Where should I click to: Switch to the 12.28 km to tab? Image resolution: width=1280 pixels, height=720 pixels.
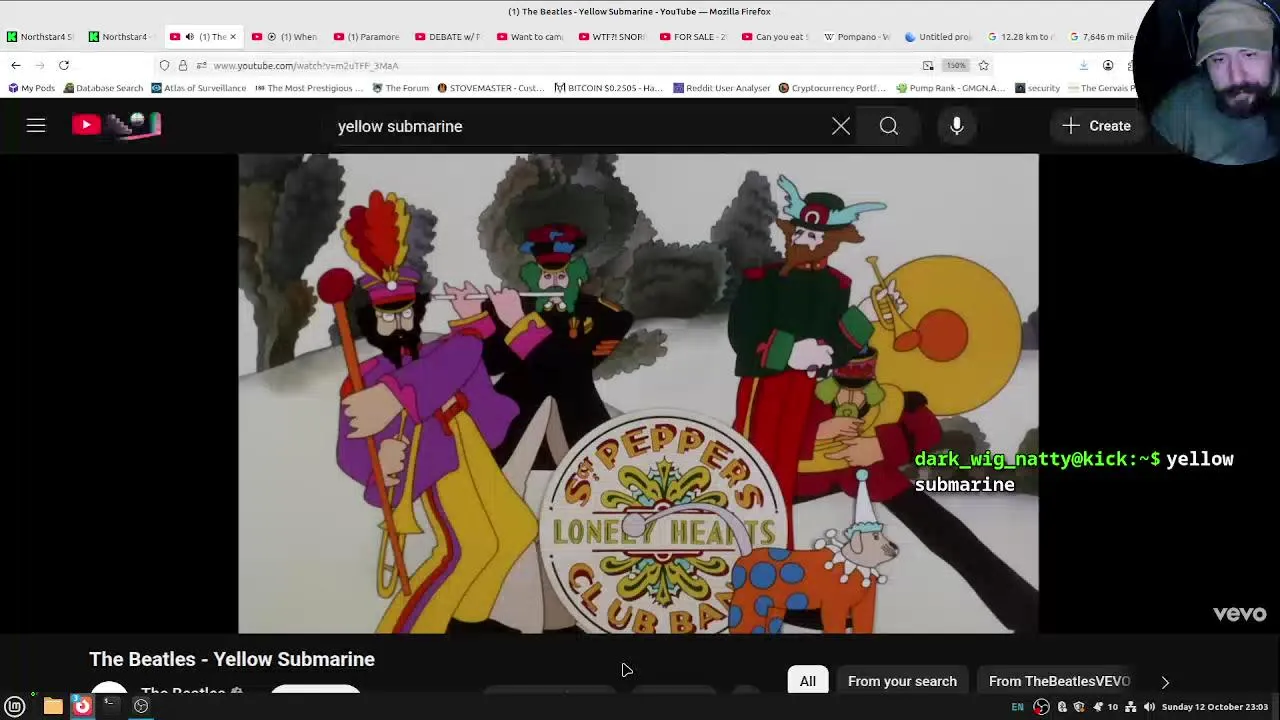point(1020,37)
